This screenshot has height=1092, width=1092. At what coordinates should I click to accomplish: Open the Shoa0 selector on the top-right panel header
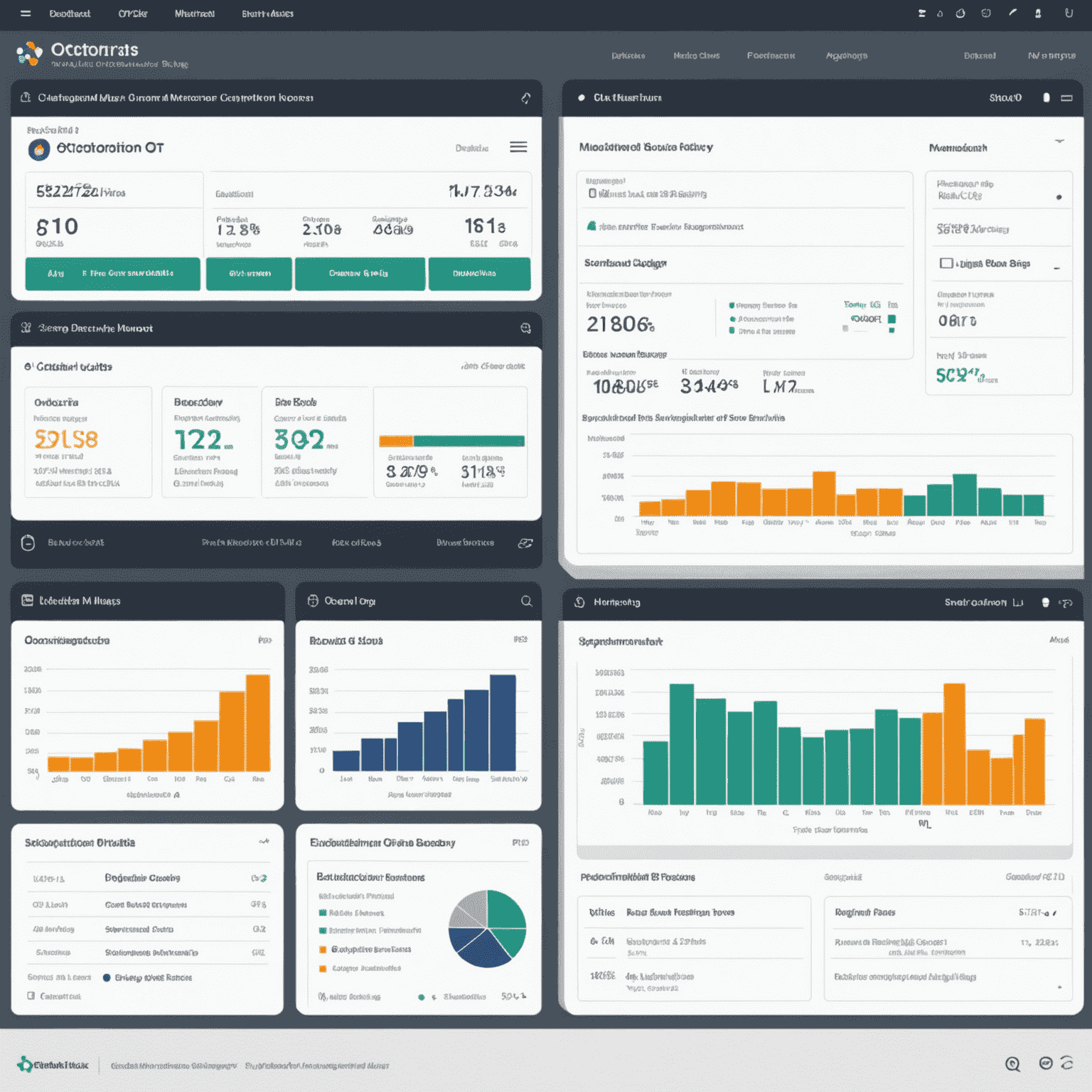1005,98
